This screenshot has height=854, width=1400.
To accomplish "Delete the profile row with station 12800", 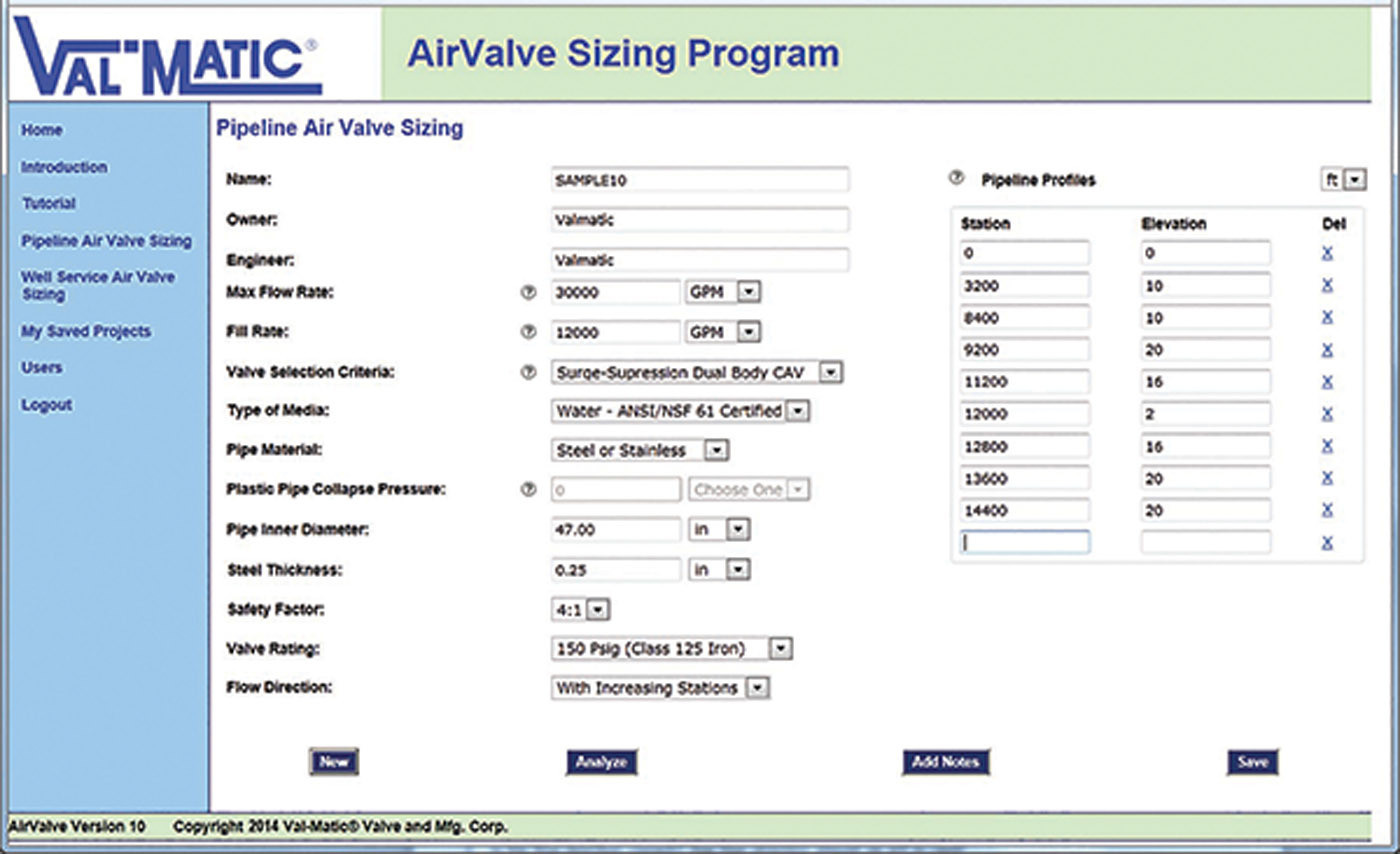I will click(1327, 446).
